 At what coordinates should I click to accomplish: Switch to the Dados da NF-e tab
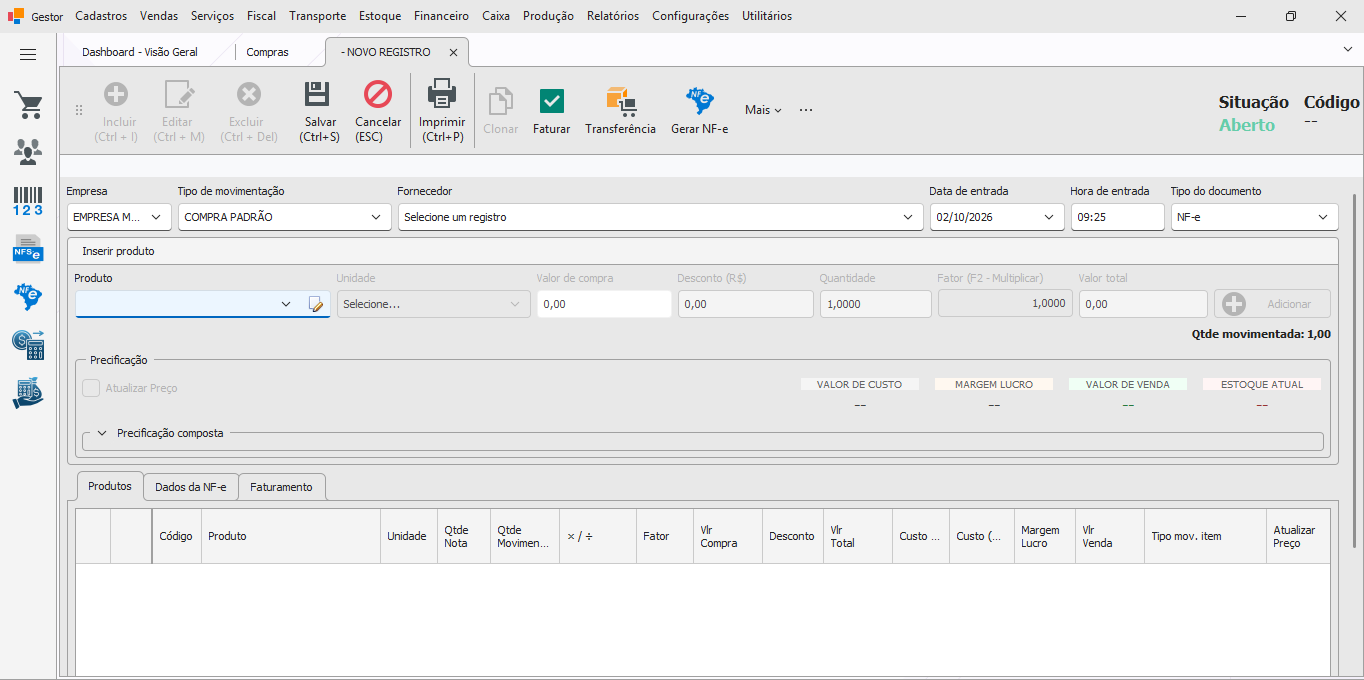(x=190, y=487)
